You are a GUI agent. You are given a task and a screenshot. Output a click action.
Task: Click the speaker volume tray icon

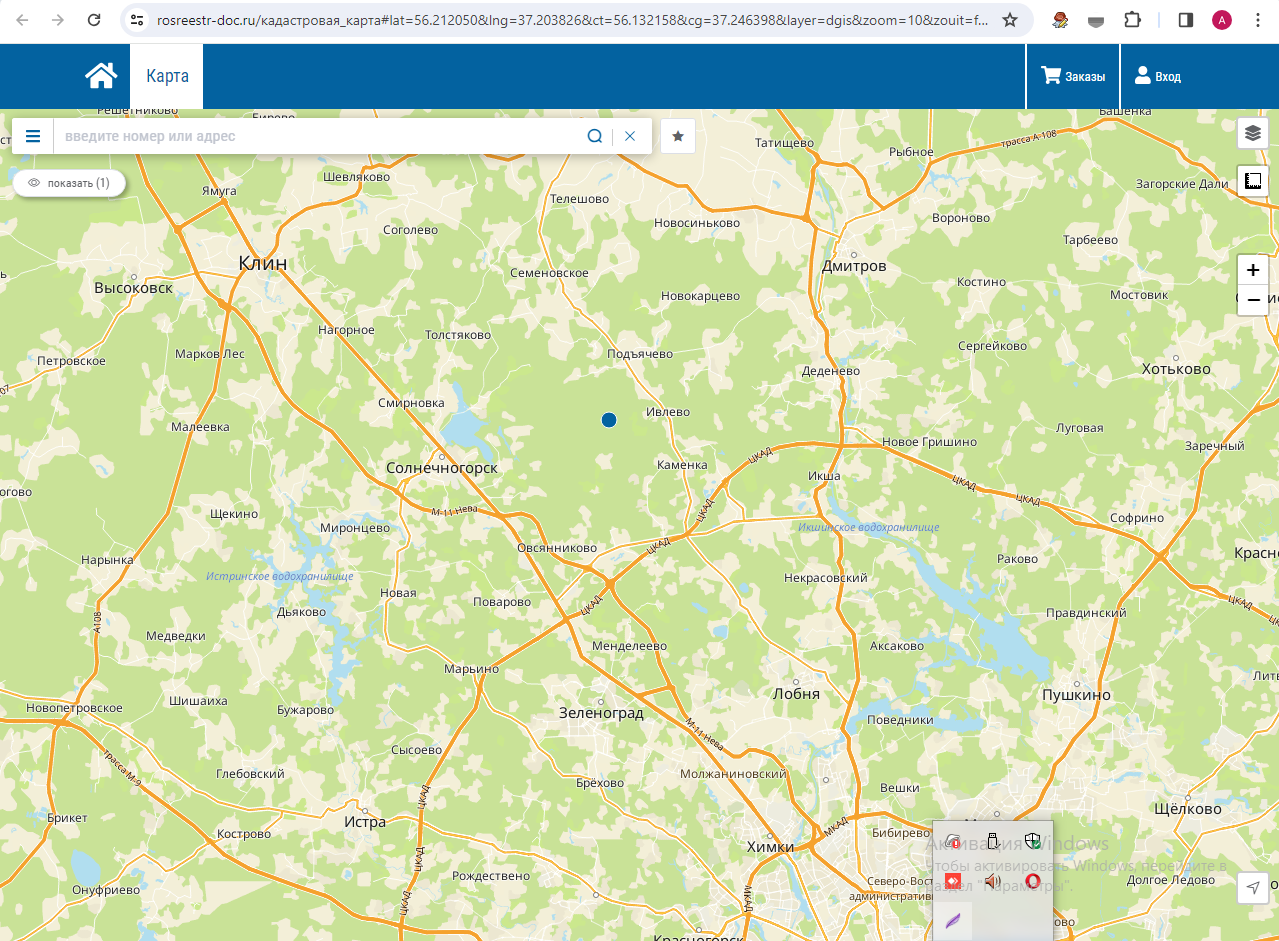pos(993,880)
